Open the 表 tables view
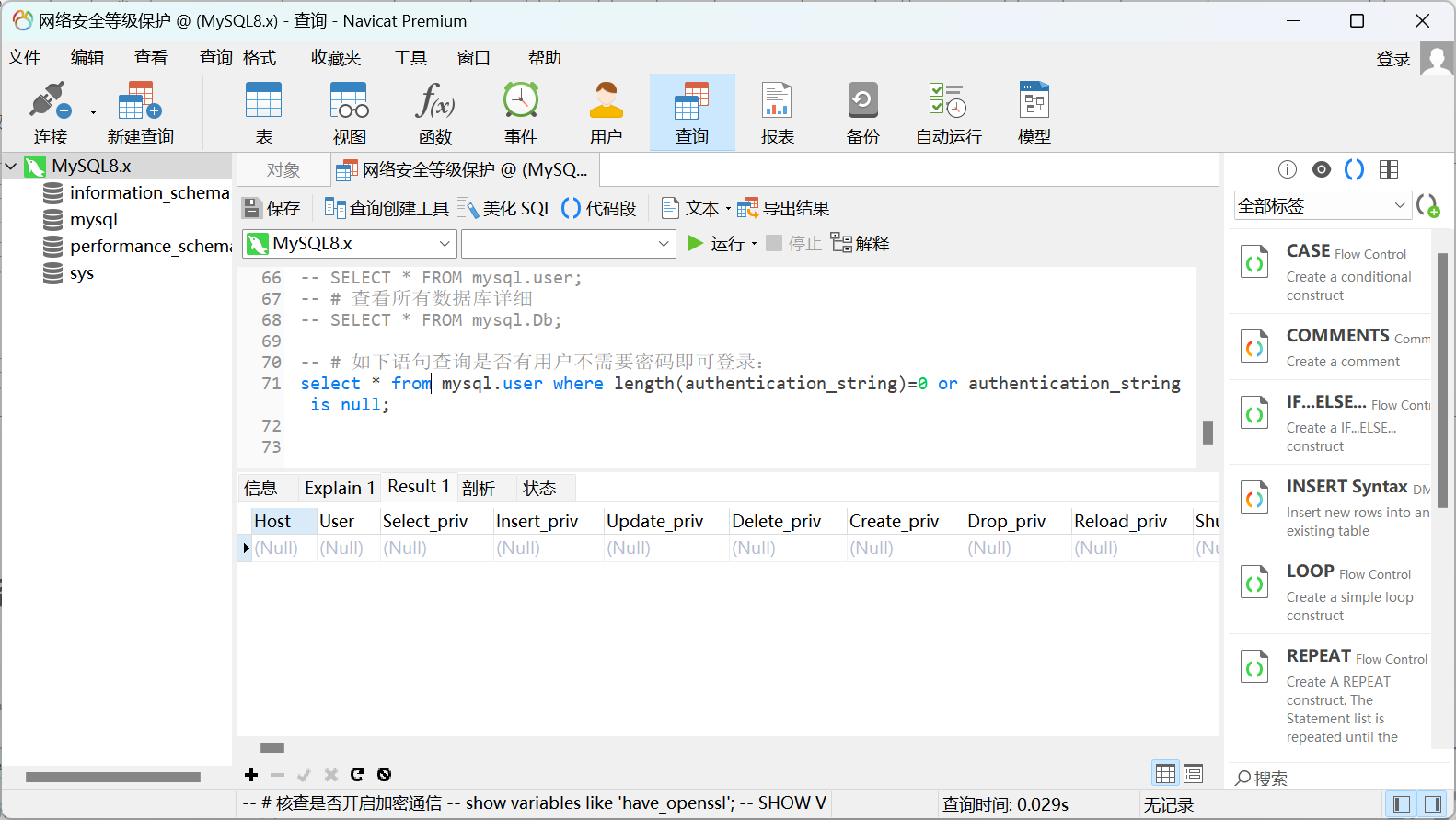The image size is (1456, 820). (264, 112)
